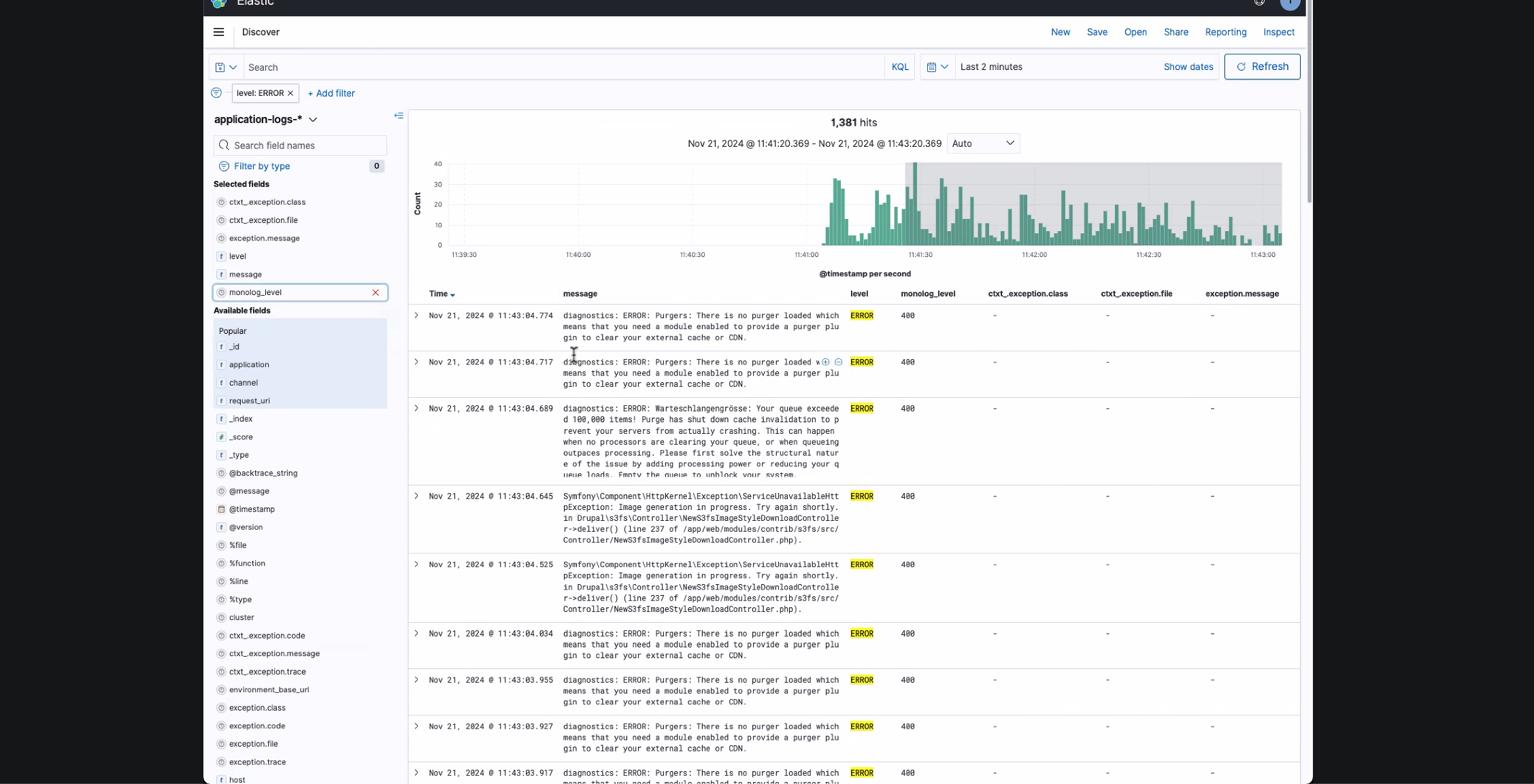1534x784 pixels.
Task: Toggle KQL query language switch
Action: [x=899, y=67]
